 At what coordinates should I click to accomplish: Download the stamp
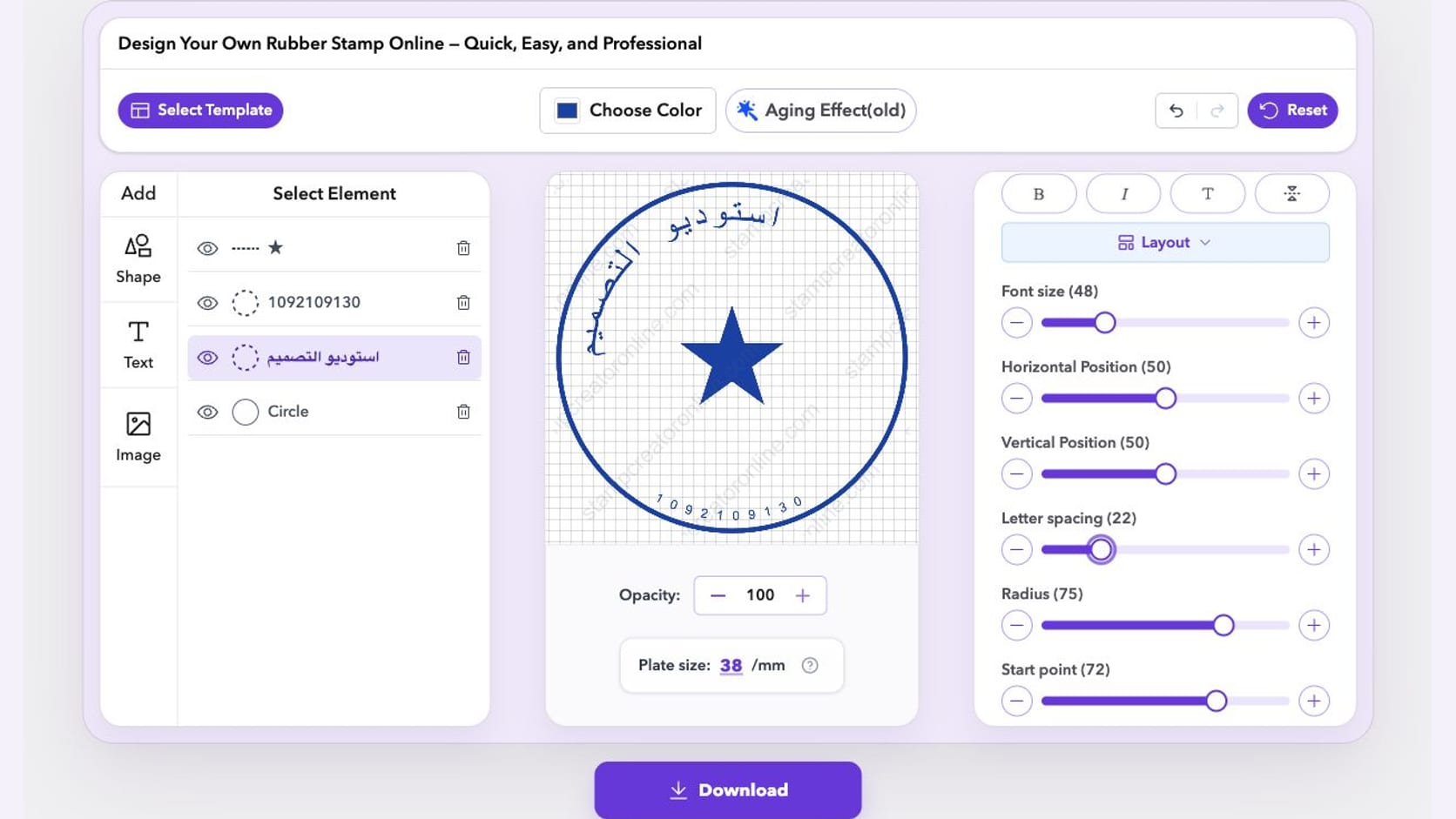[728, 789]
